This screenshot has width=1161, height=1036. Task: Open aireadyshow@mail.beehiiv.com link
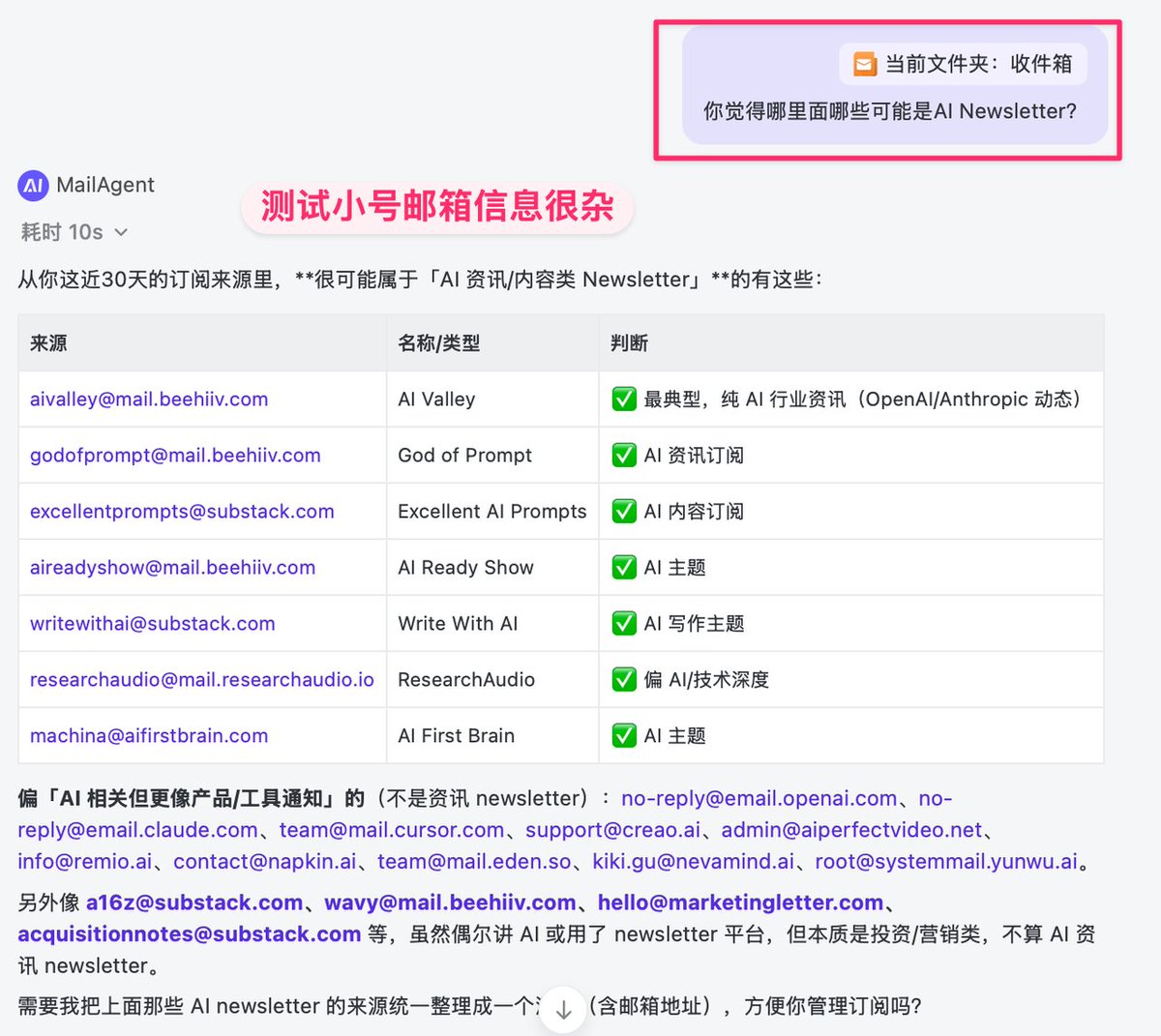[172, 567]
